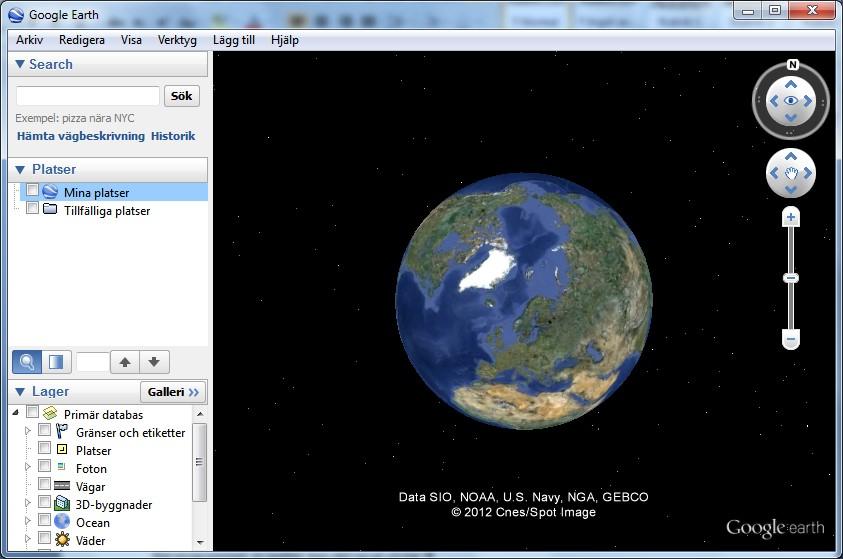
Task: Expand the Ocean tree node
Action: (x=28, y=521)
